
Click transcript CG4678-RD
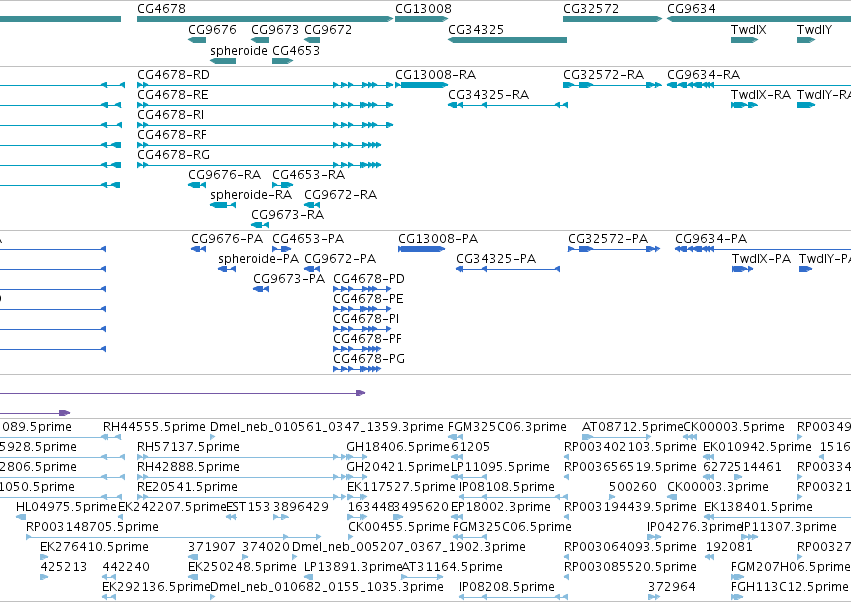click(173, 75)
